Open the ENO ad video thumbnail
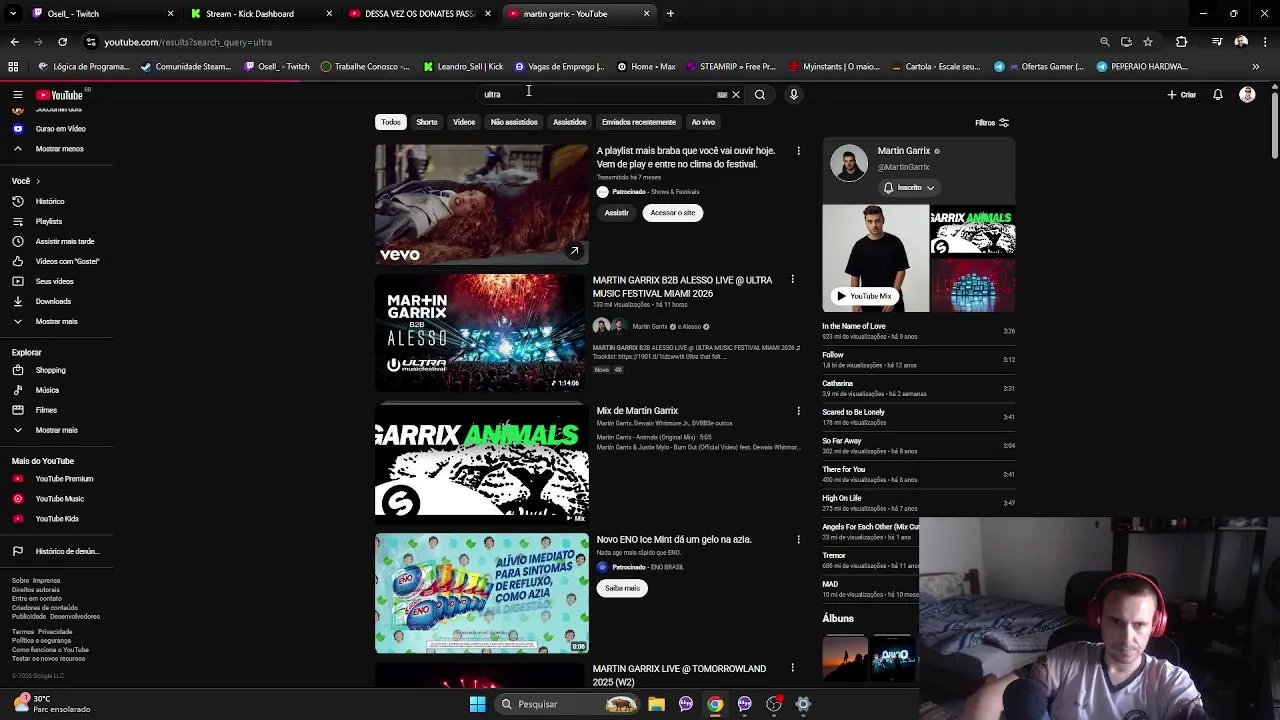Screen dimensions: 1280x720 (x=481, y=594)
